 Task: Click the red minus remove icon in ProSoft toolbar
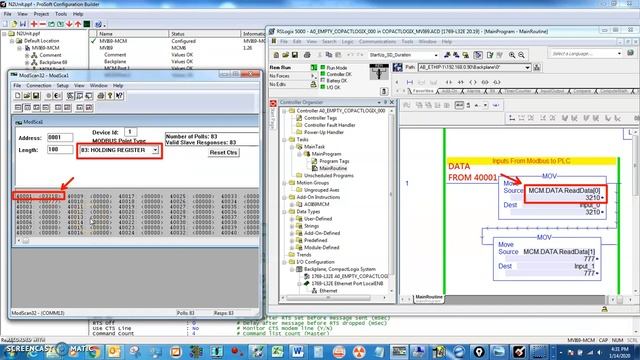(42, 24)
